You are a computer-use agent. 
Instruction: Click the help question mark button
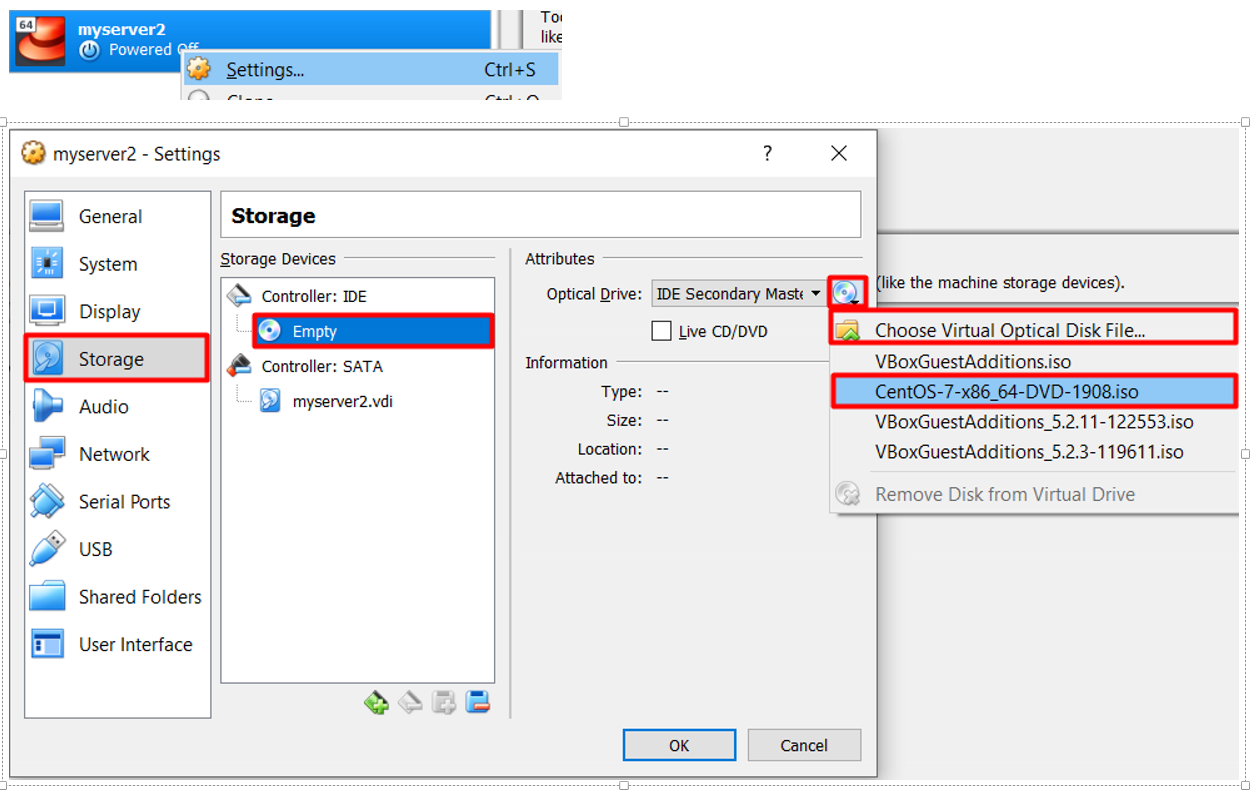pos(767,153)
